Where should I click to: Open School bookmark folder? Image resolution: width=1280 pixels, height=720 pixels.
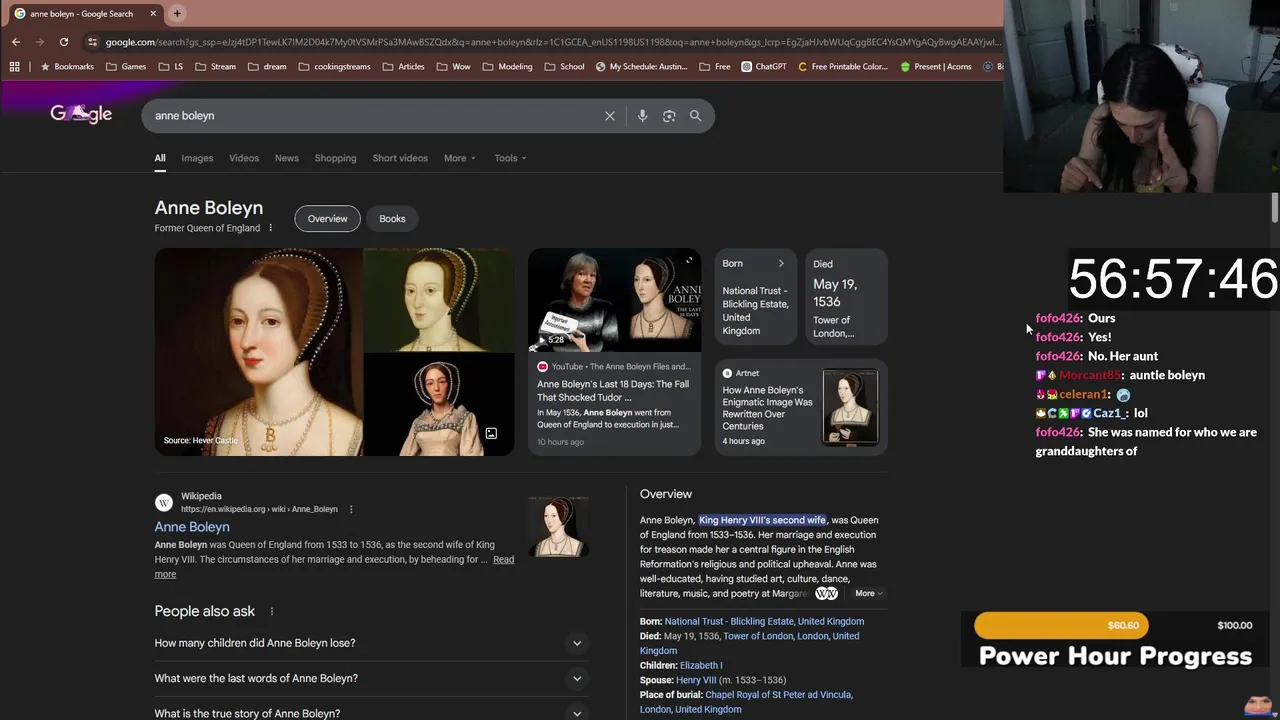coord(565,67)
